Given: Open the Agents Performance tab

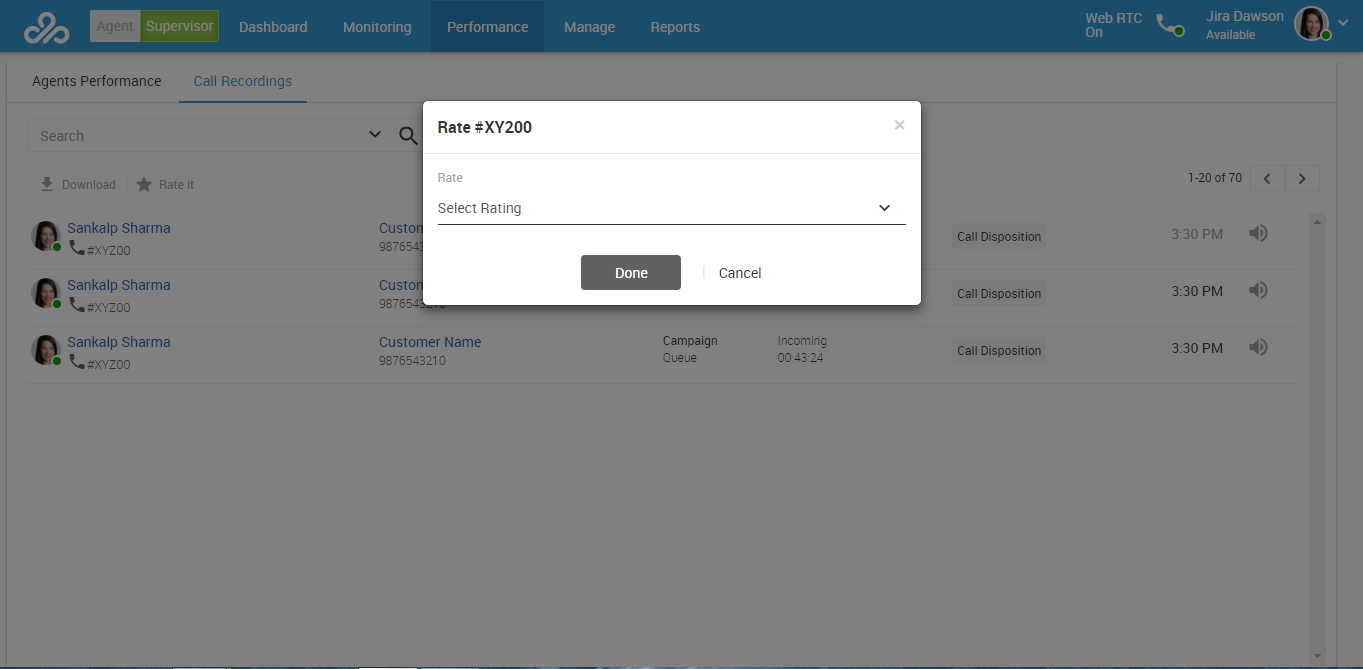Looking at the screenshot, I should click(96, 81).
